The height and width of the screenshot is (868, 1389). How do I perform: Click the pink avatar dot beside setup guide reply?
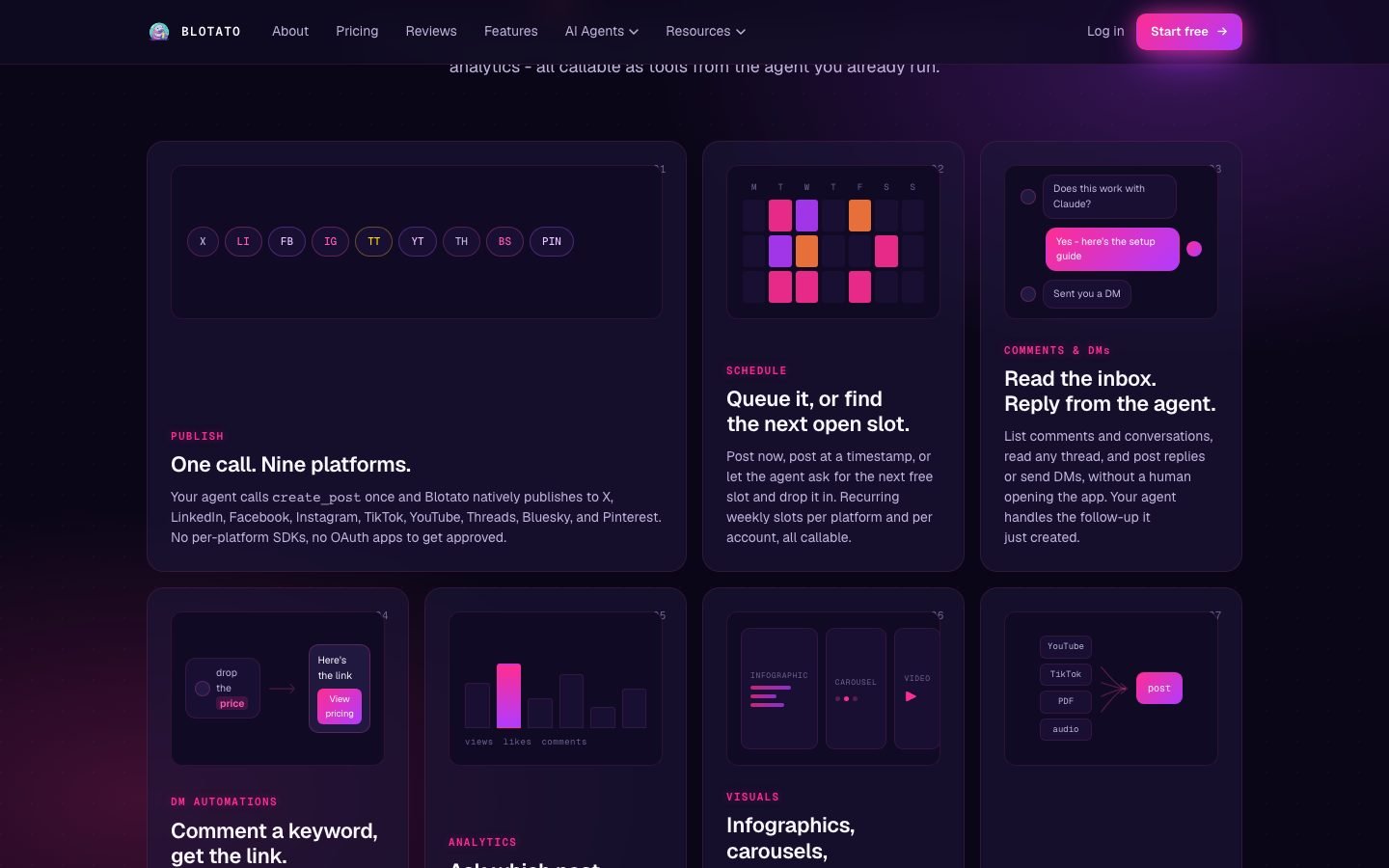[x=1194, y=249]
